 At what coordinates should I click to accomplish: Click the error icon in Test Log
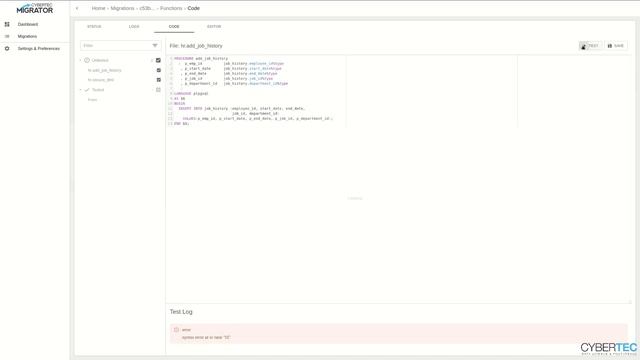(176, 330)
